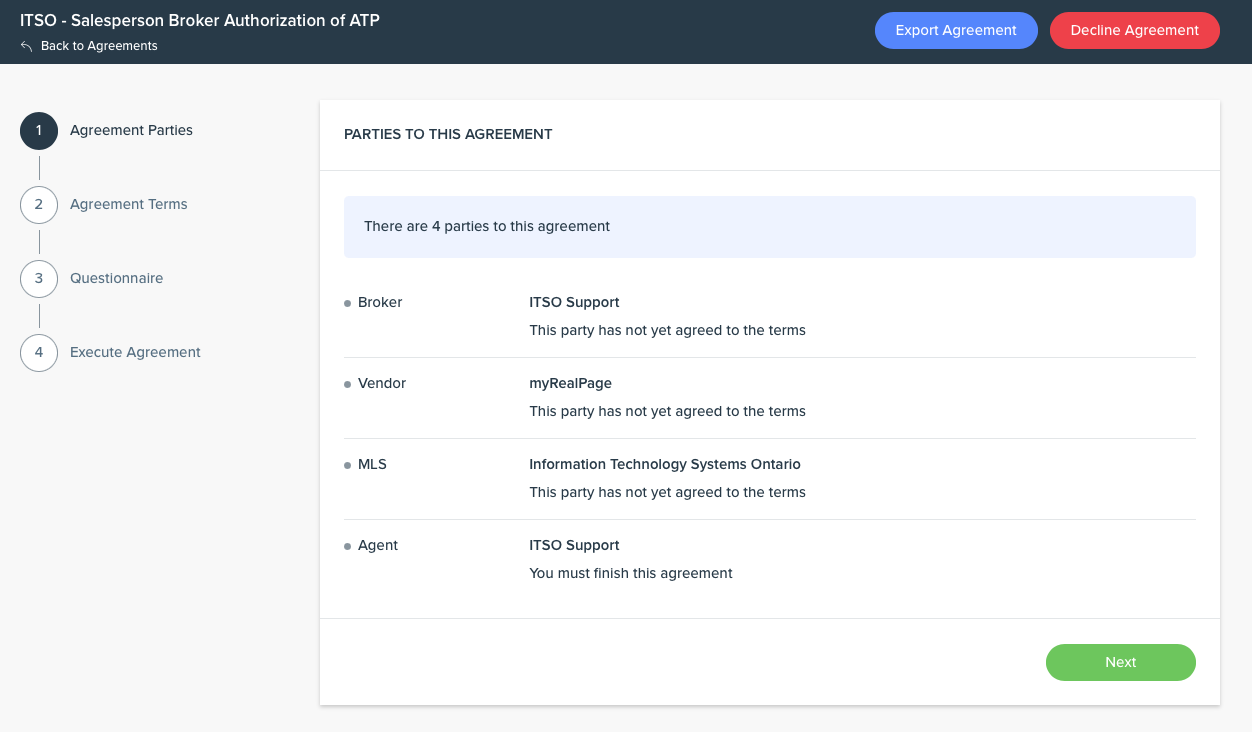Click the step 2 circle indicator

39,205
